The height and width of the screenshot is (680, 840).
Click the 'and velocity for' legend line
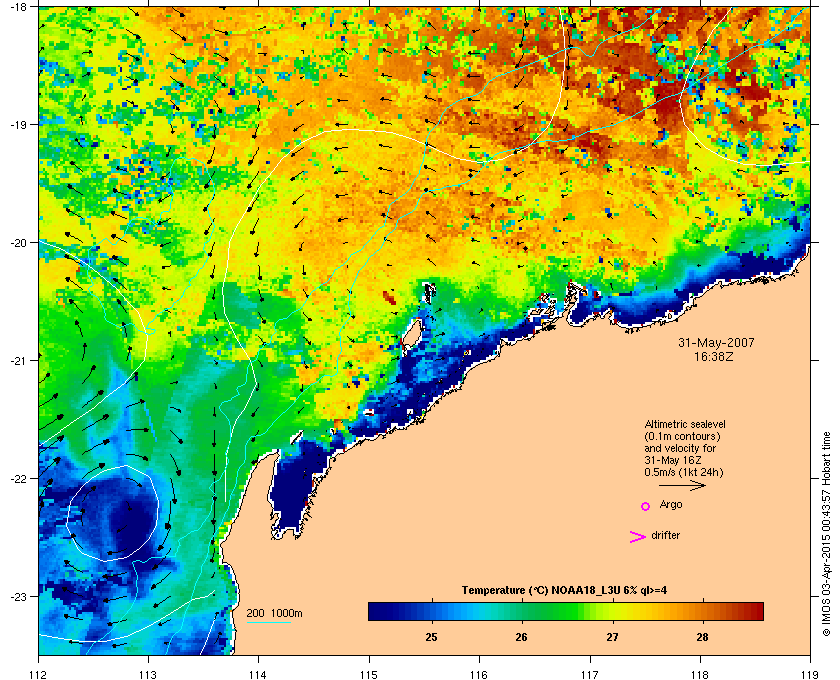click(680, 448)
